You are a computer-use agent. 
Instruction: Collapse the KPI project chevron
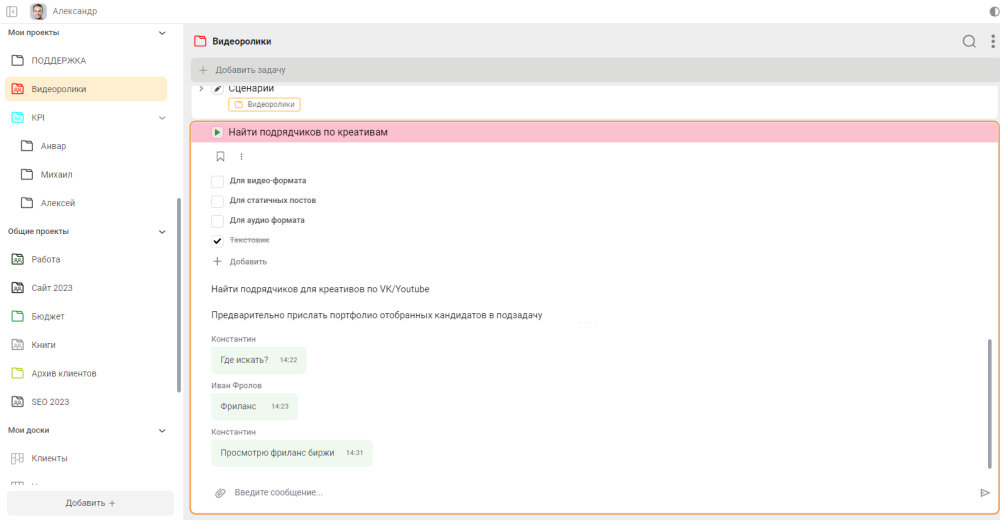point(162,117)
